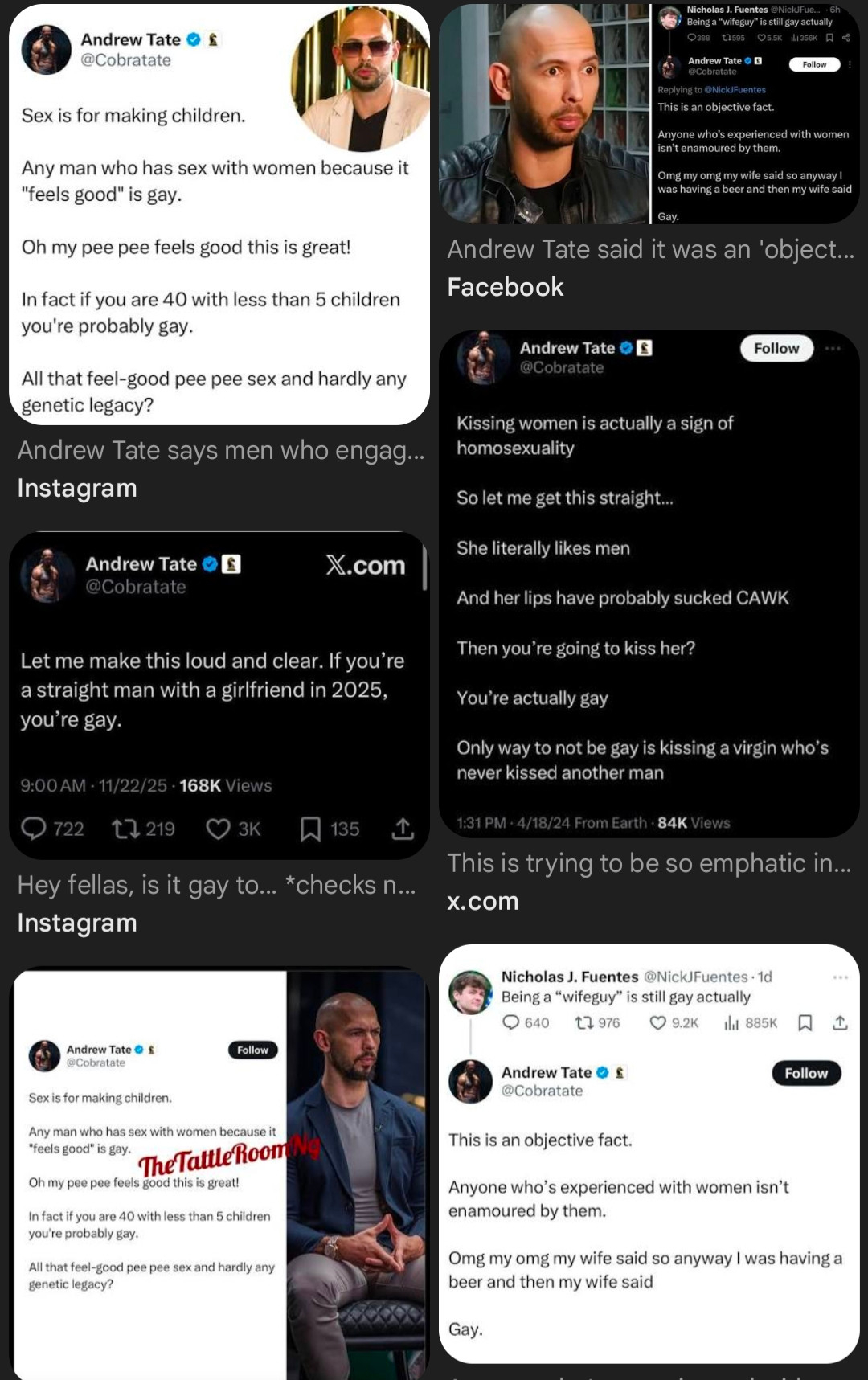This screenshot has height=1380, width=868.
Task: Tap the bookmark icon showing 135
Action: coord(310,829)
